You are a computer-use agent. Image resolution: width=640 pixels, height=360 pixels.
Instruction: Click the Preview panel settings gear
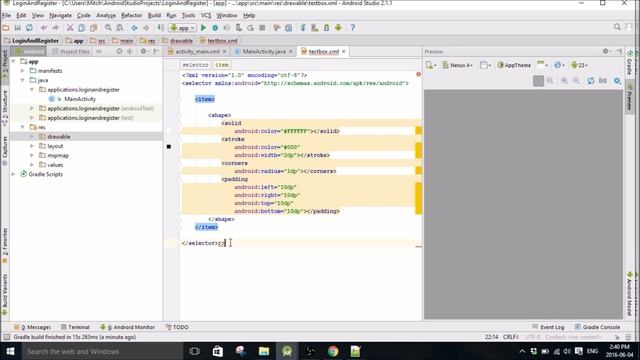coord(606,51)
